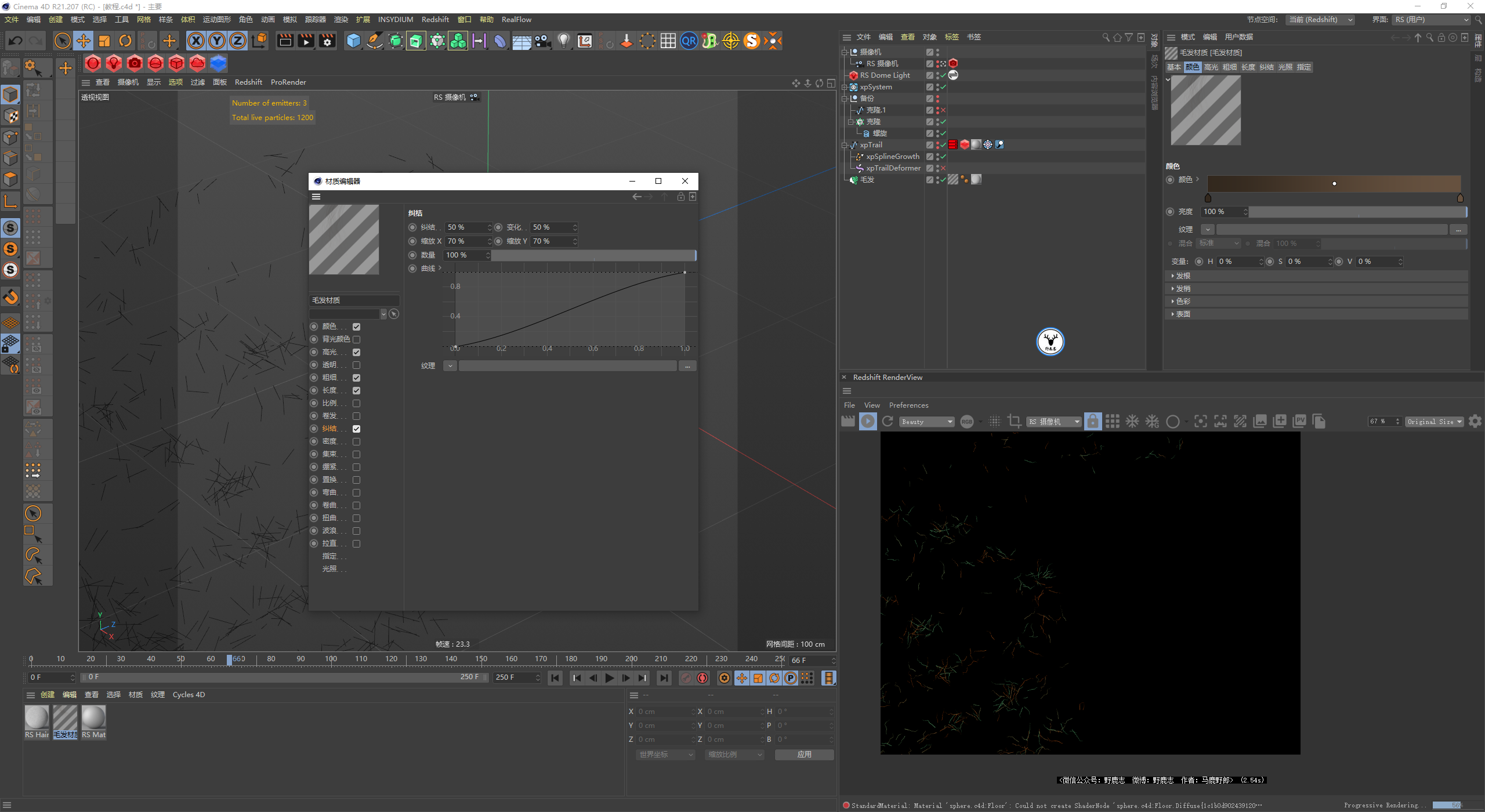
Task: Open the Beauty AOV dropdown
Action: pyautogui.click(x=927, y=422)
